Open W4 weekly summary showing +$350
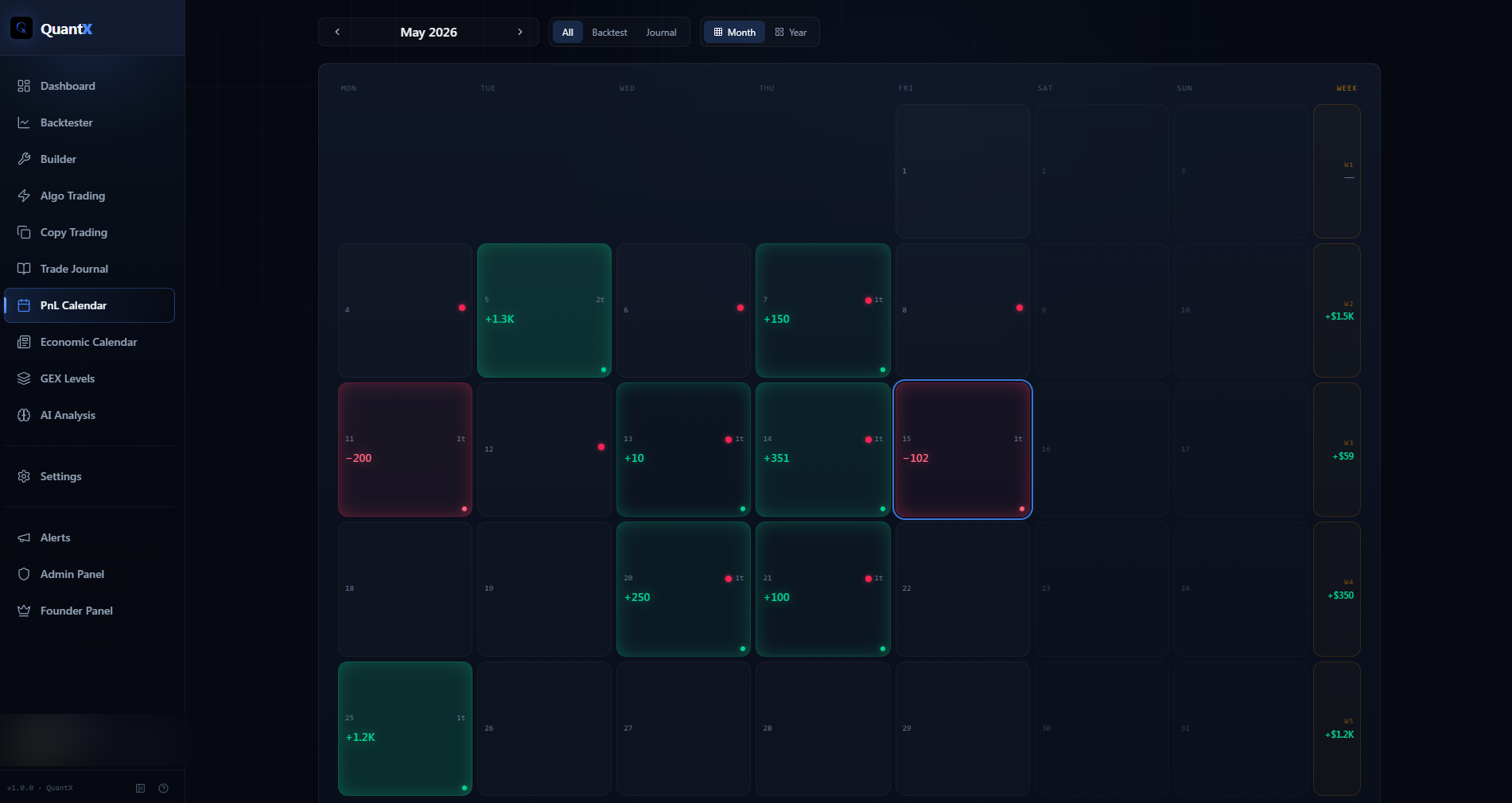The width and height of the screenshot is (1512, 803). click(x=1337, y=589)
